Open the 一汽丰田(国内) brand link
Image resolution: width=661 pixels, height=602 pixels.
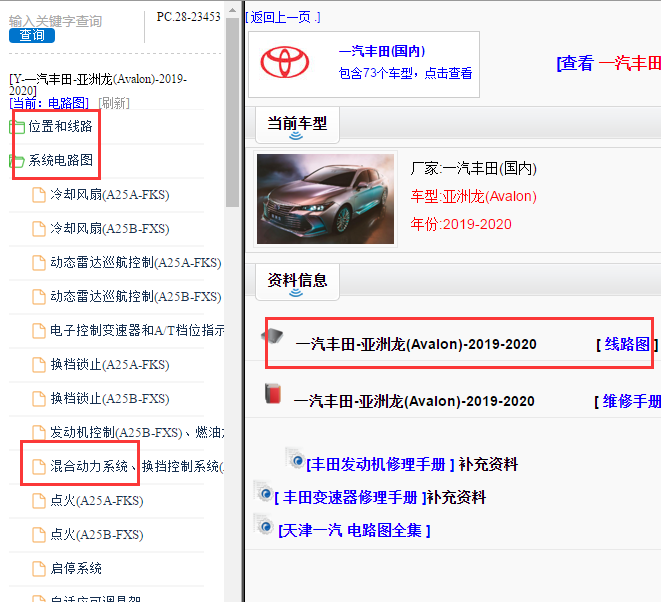[382, 51]
